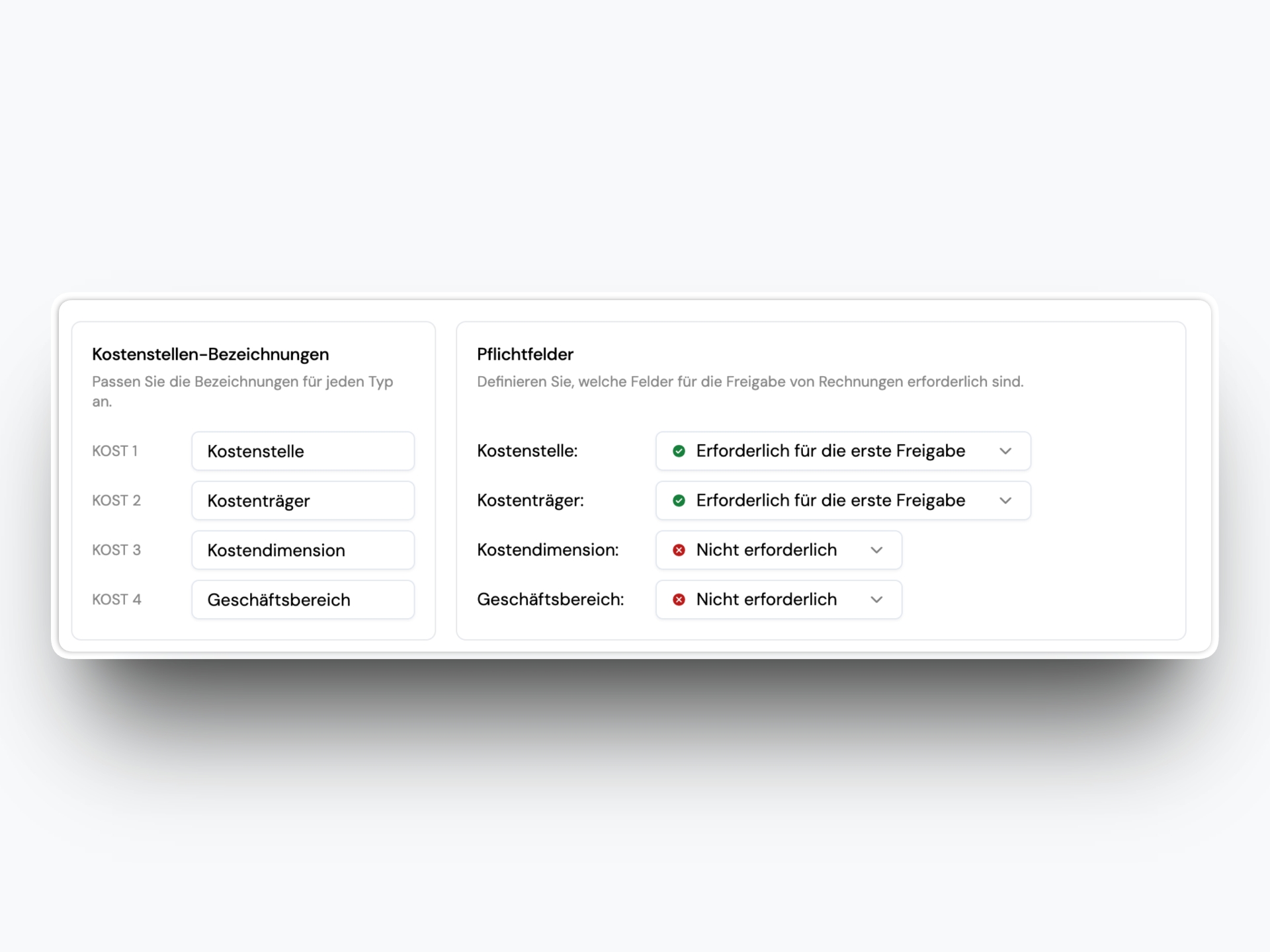
Task: Focus the KOST 1 Kostenstelle input
Action: tap(303, 452)
